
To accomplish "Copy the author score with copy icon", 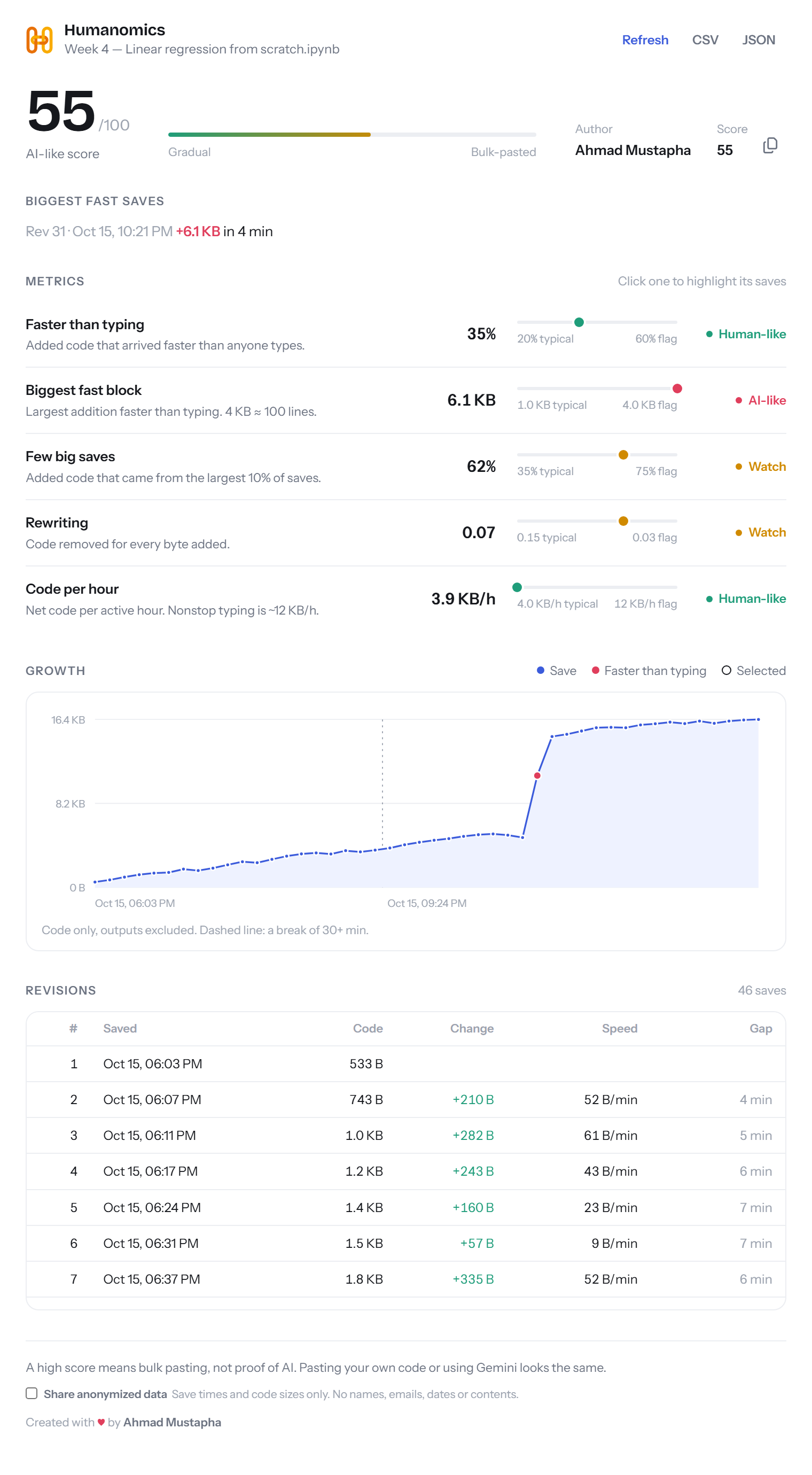I will (x=770, y=145).
